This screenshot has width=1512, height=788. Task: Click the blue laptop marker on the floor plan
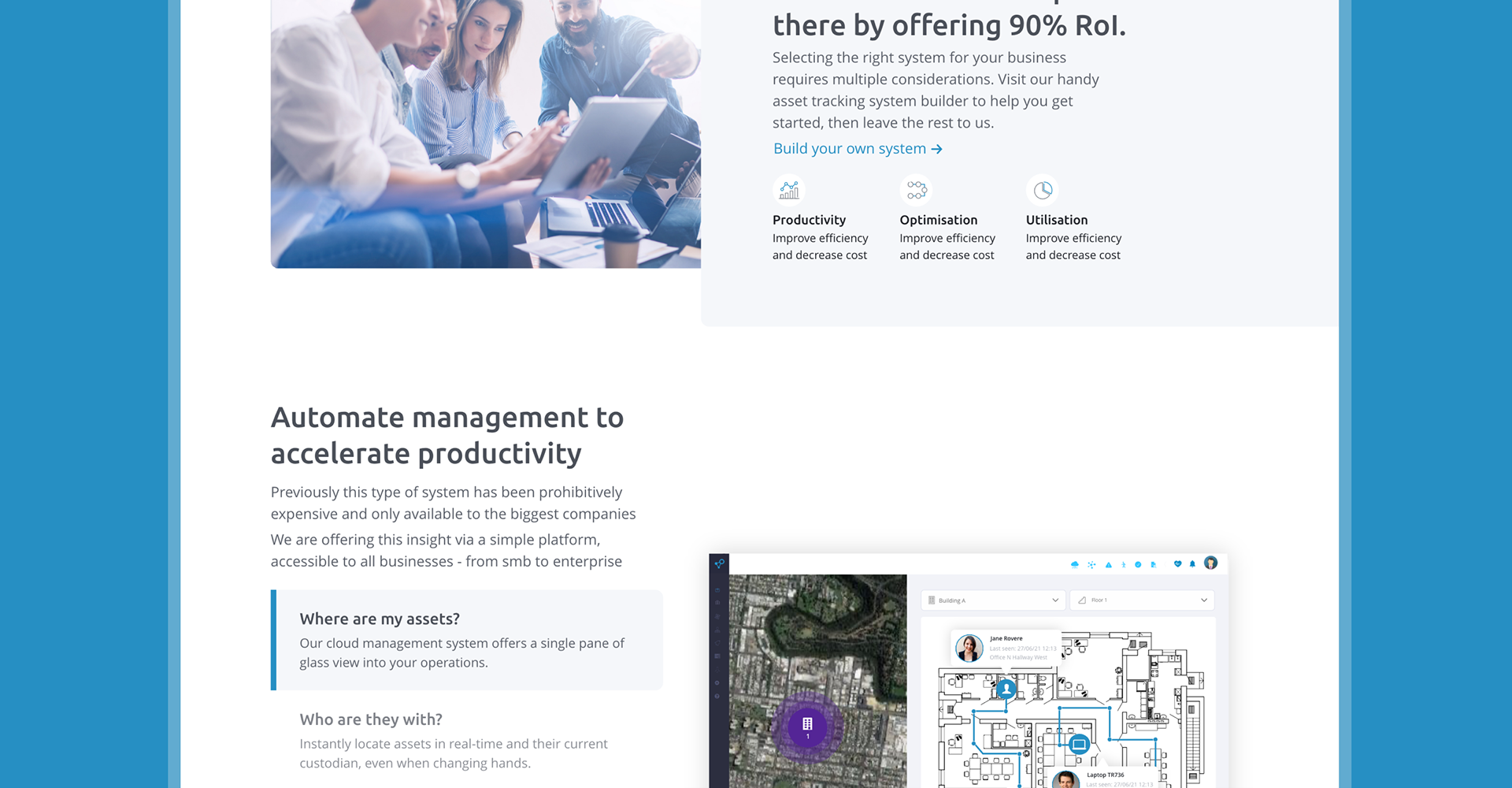[x=1079, y=744]
